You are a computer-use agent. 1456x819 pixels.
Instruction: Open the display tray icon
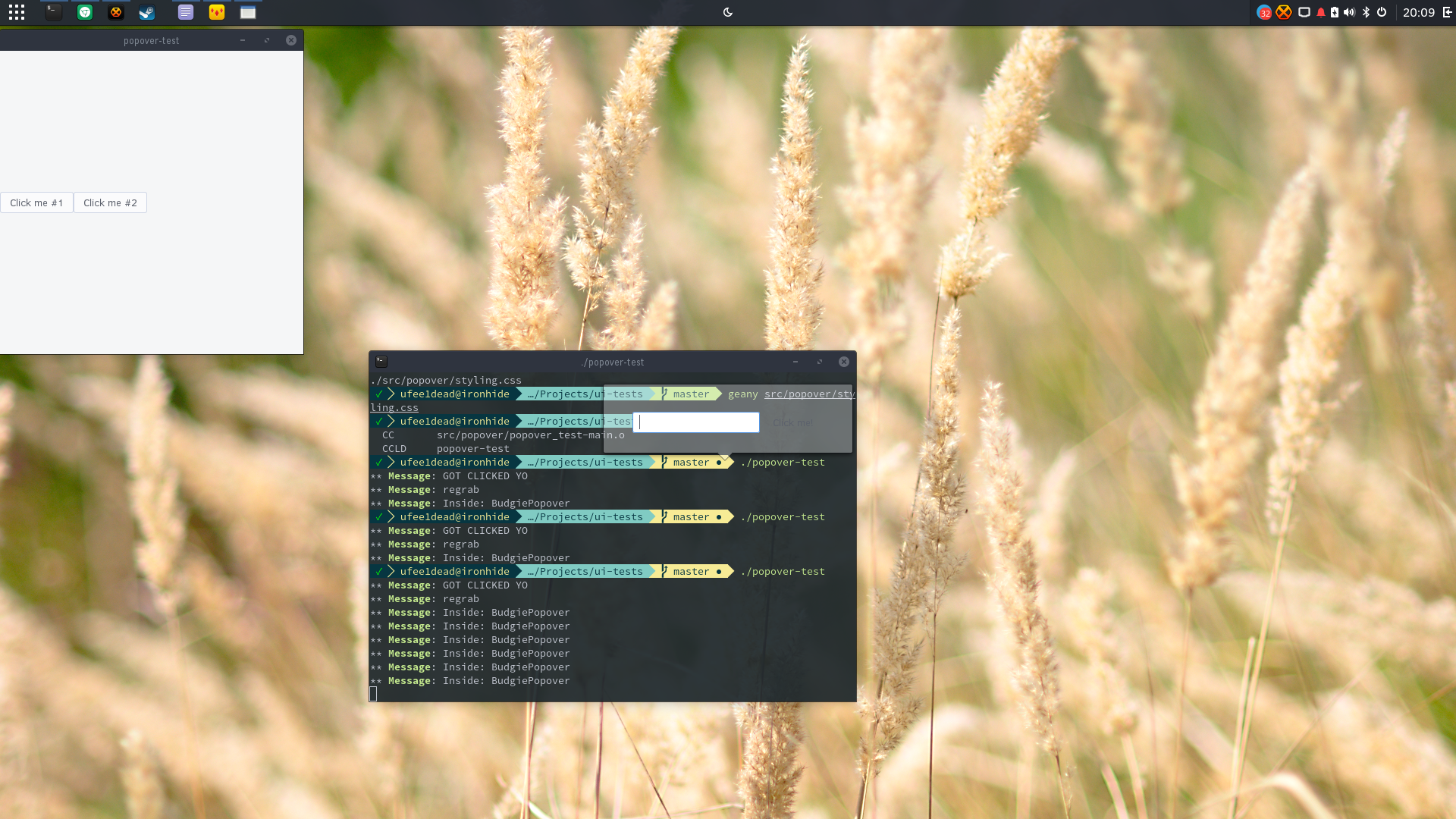coord(1304,12)
